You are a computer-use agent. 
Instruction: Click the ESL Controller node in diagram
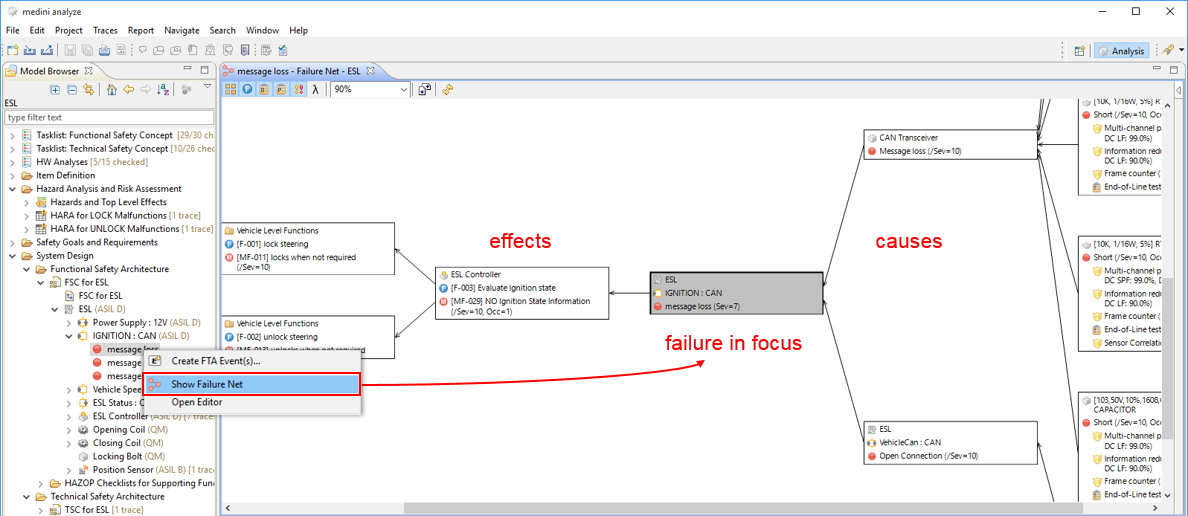pos(523,293)
